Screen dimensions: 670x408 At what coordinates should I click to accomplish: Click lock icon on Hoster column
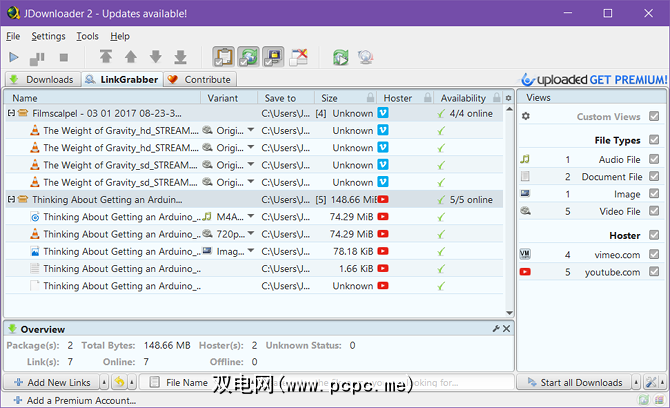[x=427, y=98]
